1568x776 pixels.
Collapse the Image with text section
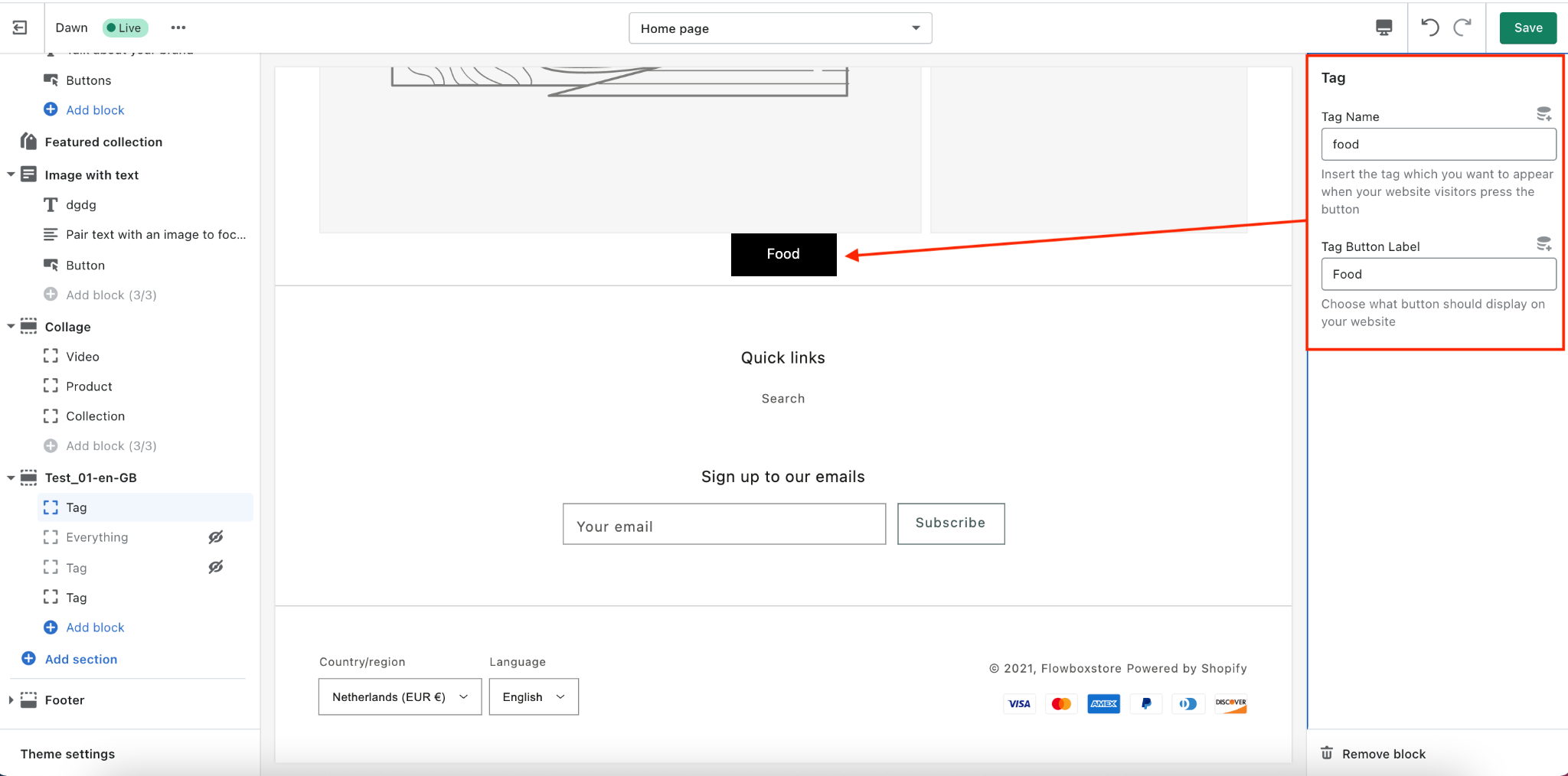(x=11, y=174)
